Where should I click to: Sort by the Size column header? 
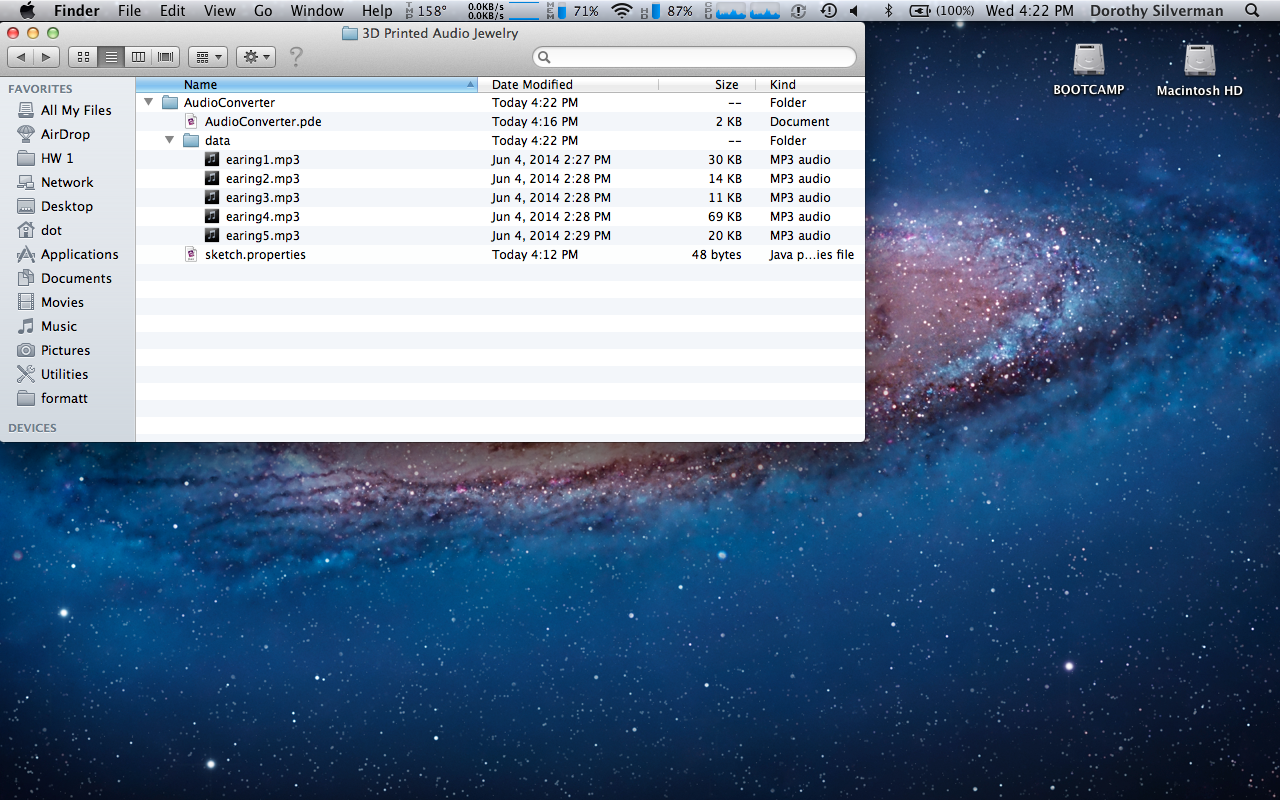coord(707,85)
